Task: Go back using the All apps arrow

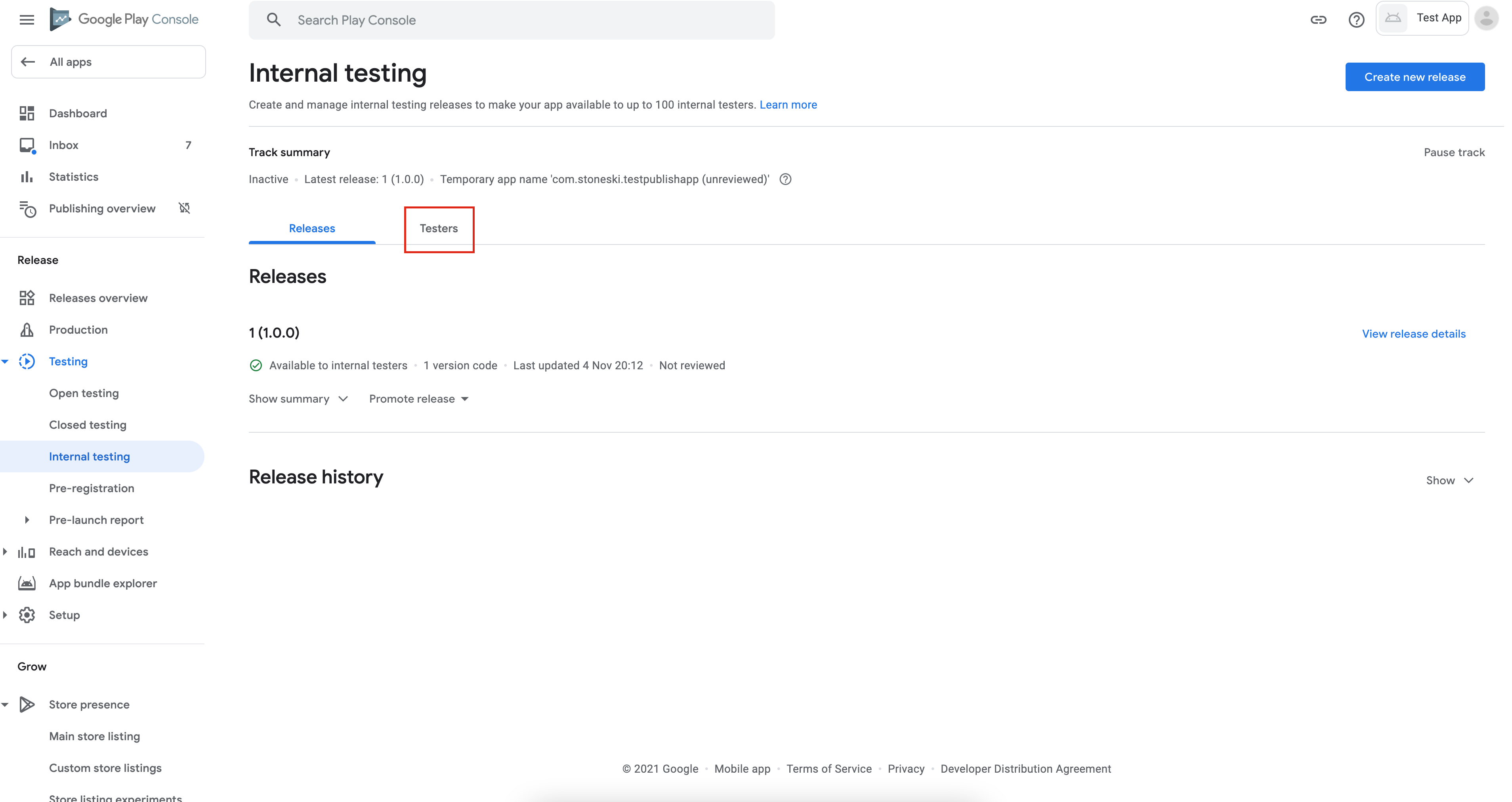Action: [x=28, y=62]
